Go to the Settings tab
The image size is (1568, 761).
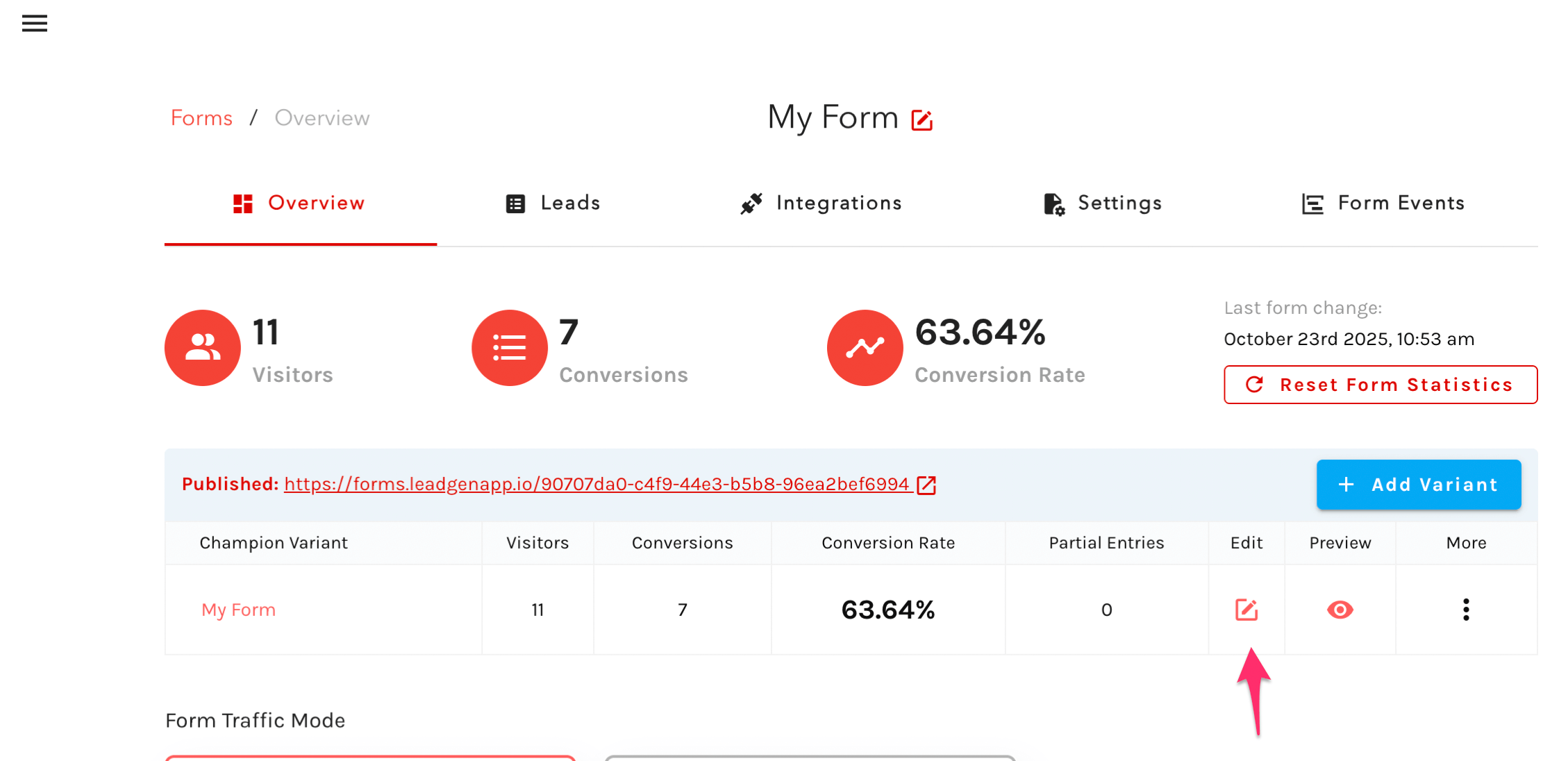tap(1103, 203)
